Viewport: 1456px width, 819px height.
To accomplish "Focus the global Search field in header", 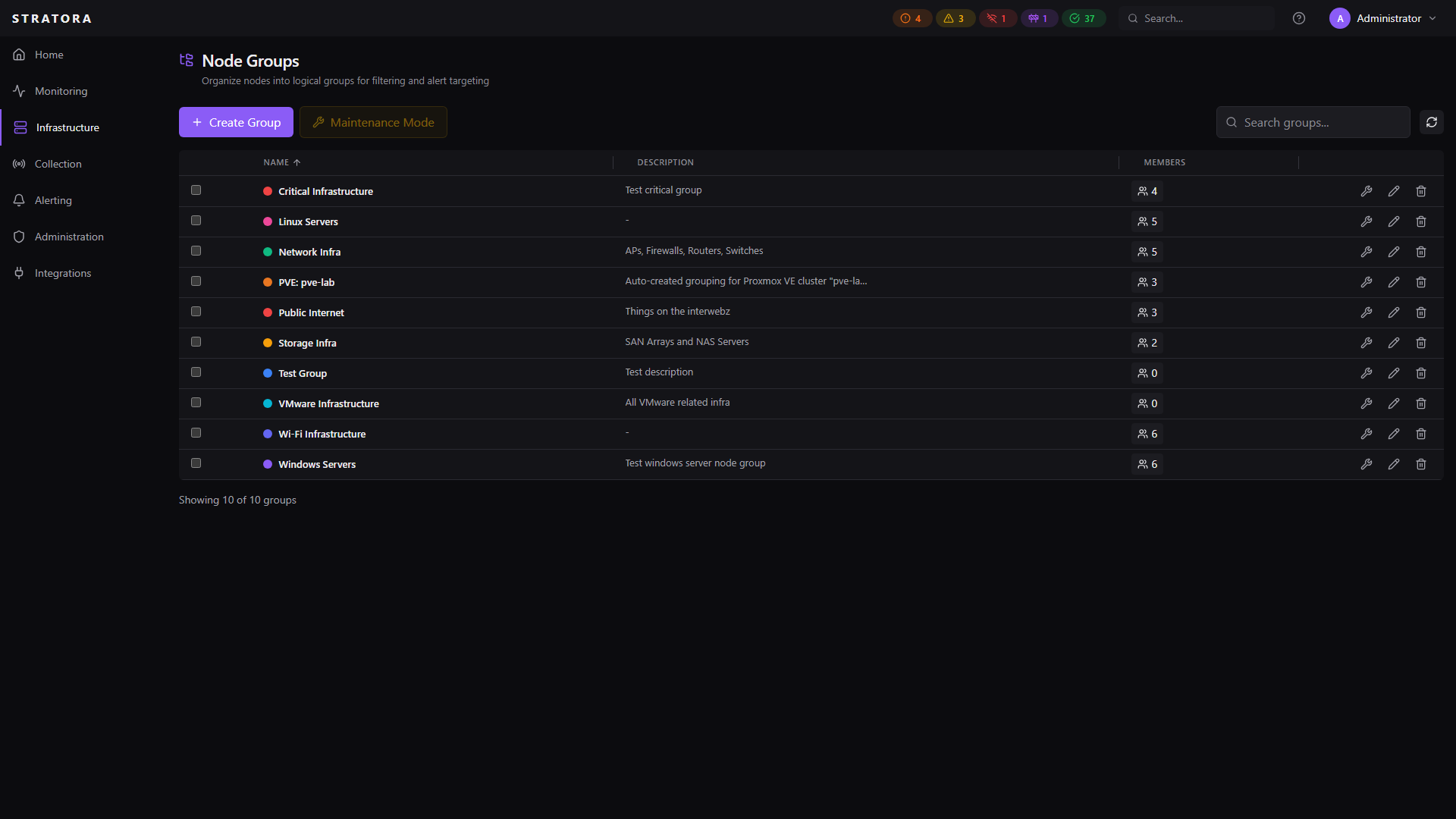I will click(1197, 18).
